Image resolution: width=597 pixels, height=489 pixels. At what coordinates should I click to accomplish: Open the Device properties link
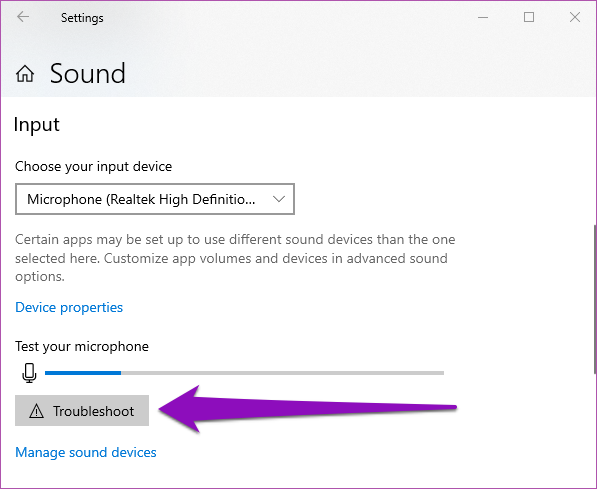pos(69,307)
